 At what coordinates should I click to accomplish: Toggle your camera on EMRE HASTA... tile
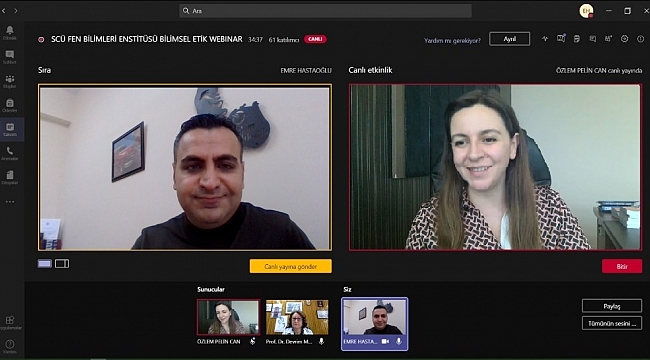click(x=385, y=341)
